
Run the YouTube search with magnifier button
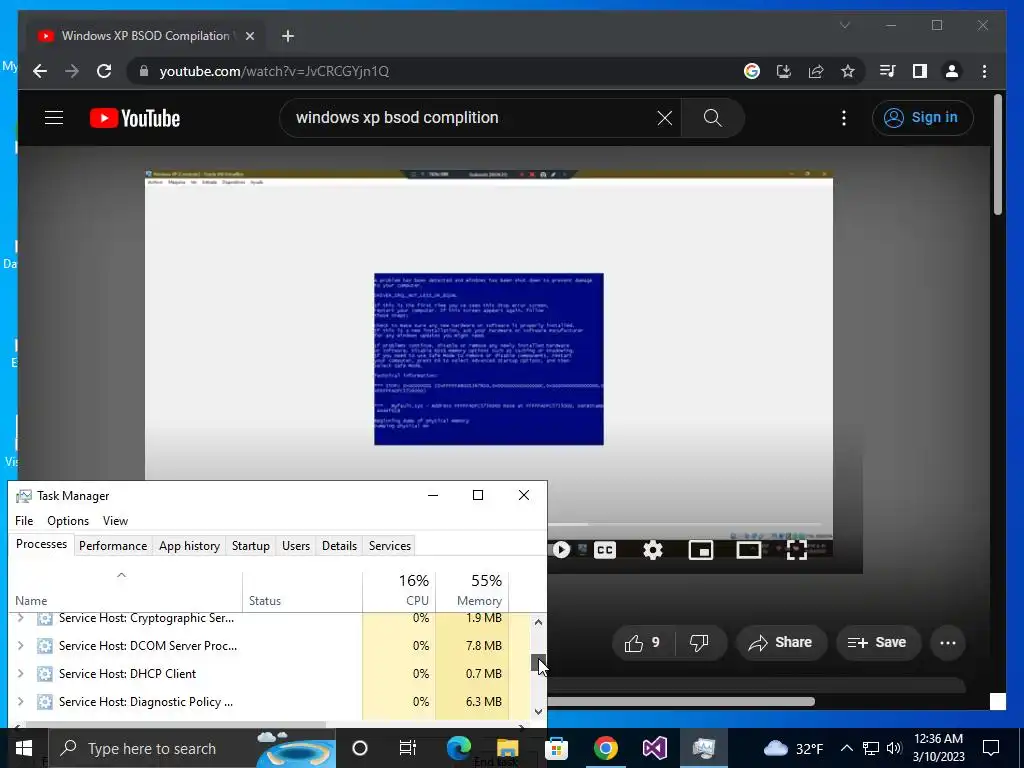coord(712,118)
